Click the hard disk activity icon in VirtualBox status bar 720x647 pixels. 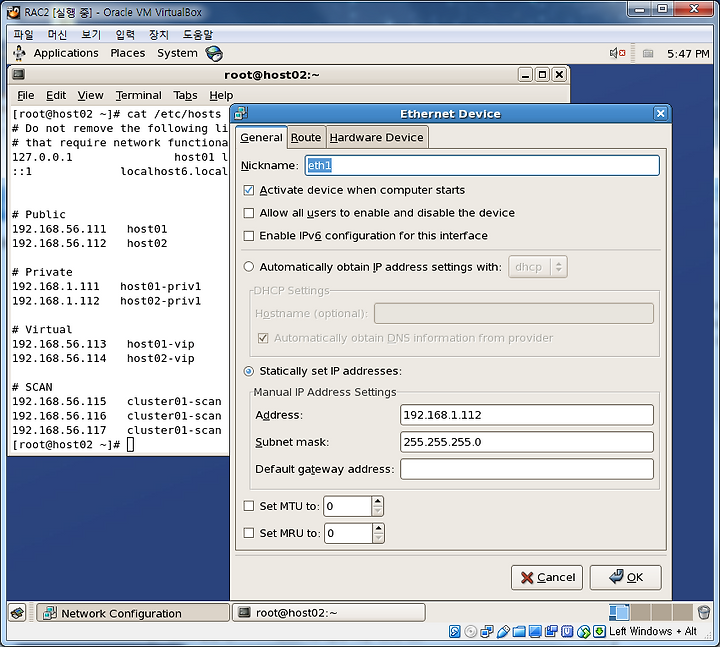[x=454, y=632]
